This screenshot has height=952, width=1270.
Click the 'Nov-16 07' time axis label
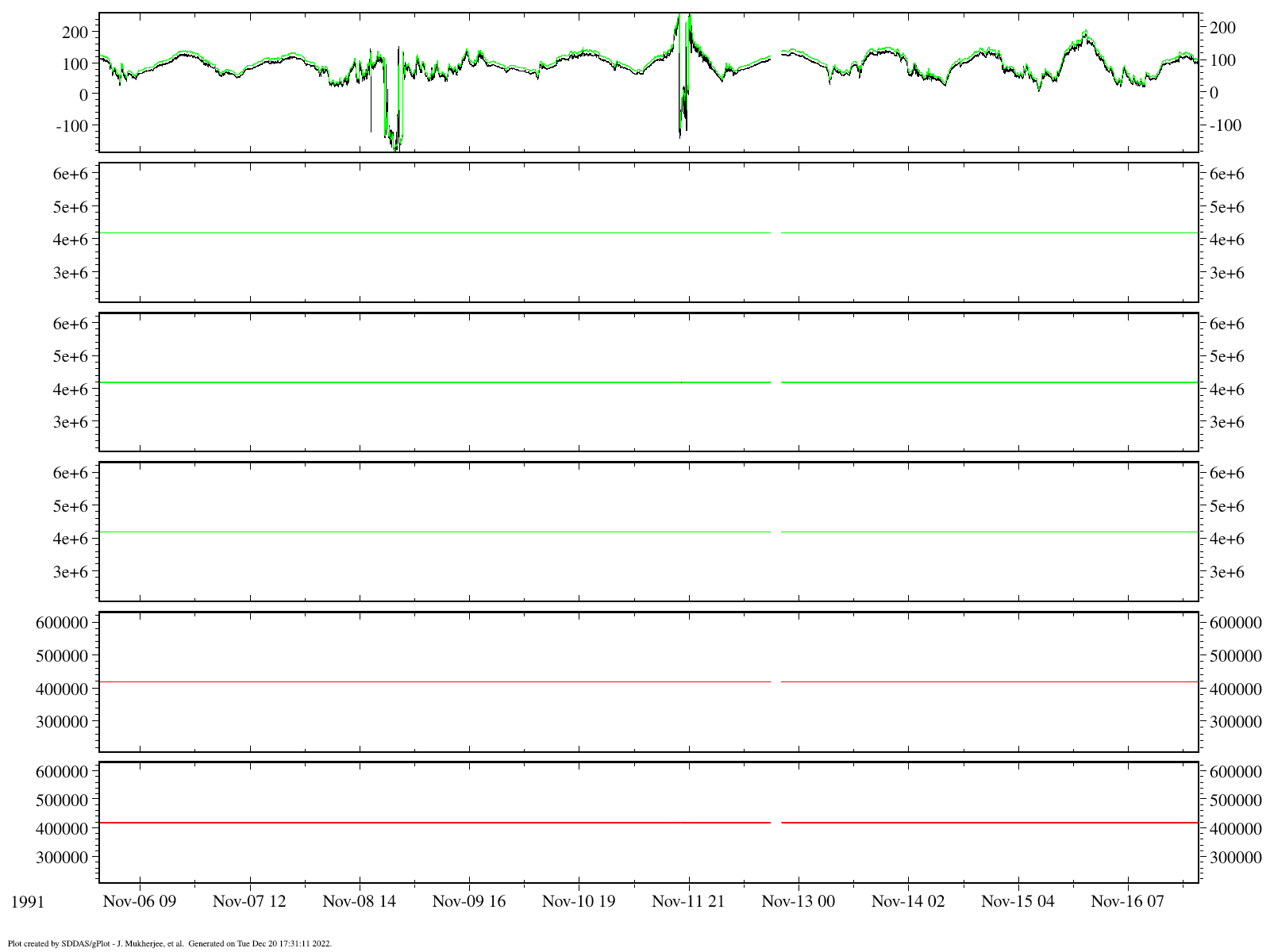1127,902
